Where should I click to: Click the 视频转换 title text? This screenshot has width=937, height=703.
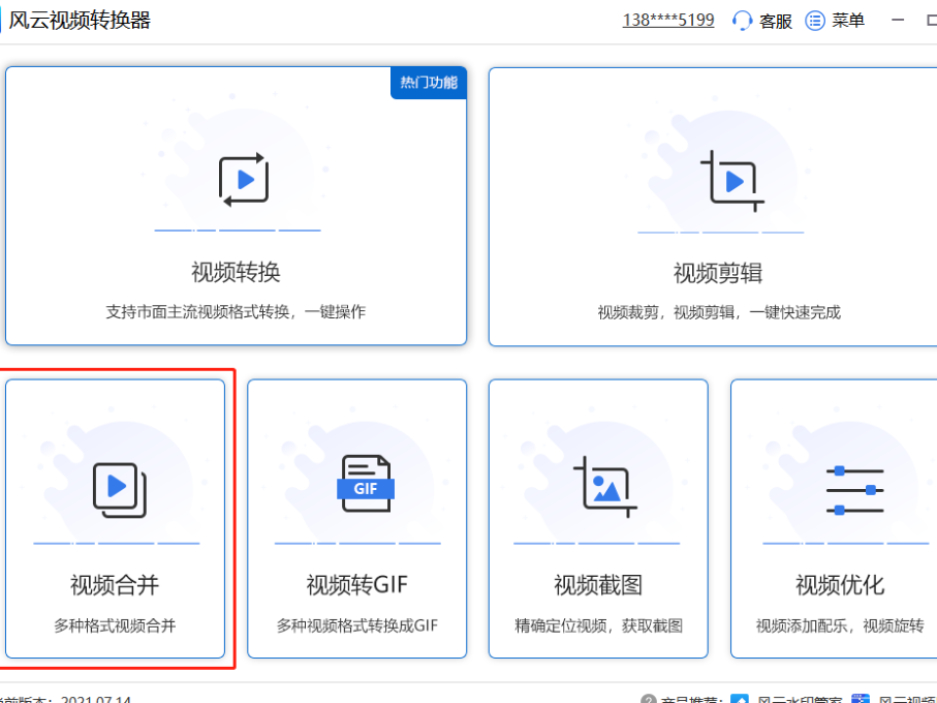click(235, 272)
